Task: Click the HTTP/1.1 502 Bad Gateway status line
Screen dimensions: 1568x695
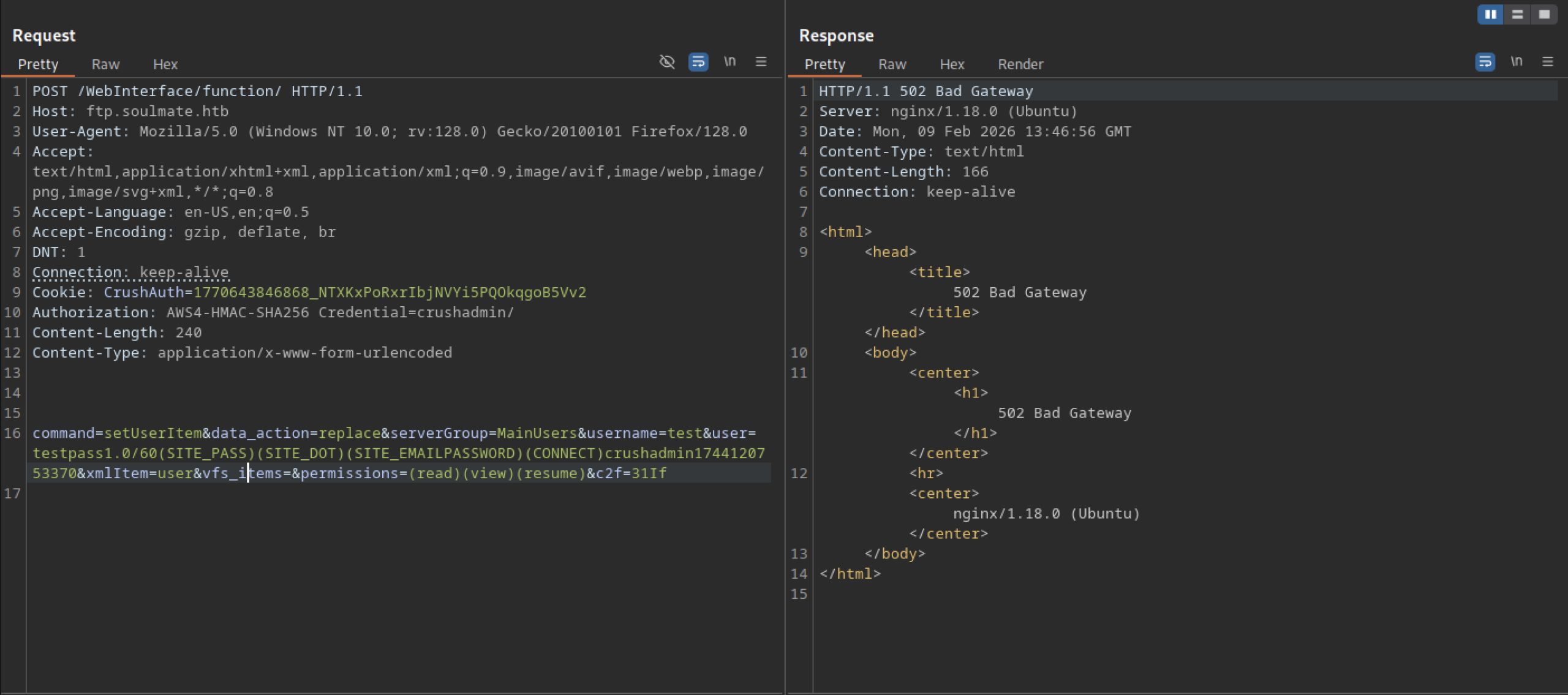Action: 925,91
